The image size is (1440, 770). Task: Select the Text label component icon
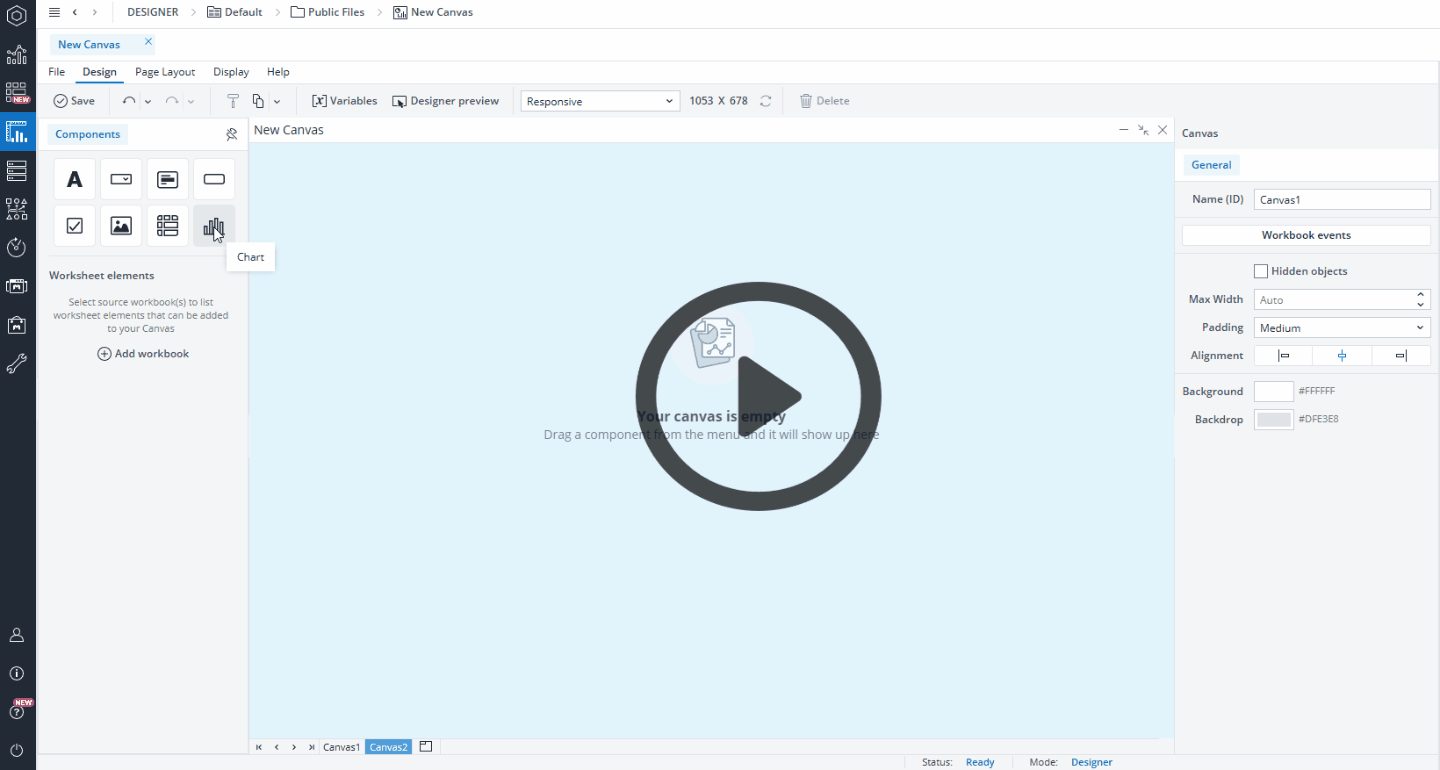tap(74, 179)
